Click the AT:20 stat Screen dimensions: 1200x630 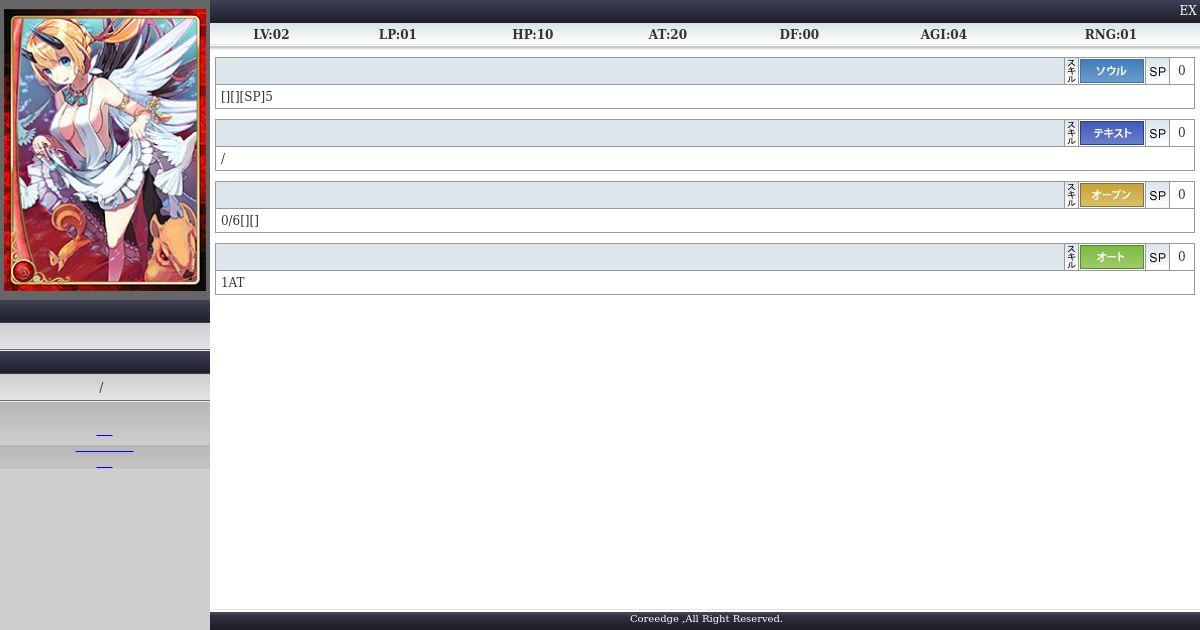[x=667, y=34]
